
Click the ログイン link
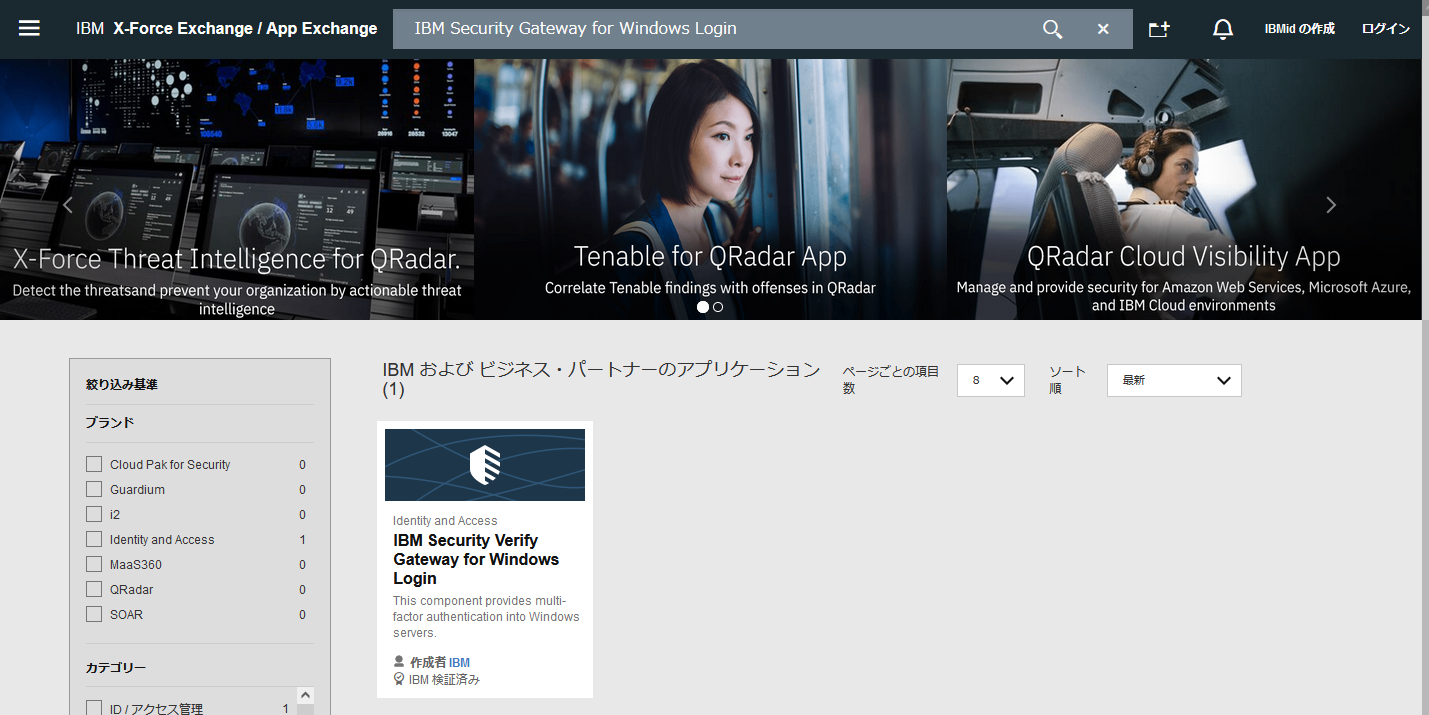point(1386,29)
